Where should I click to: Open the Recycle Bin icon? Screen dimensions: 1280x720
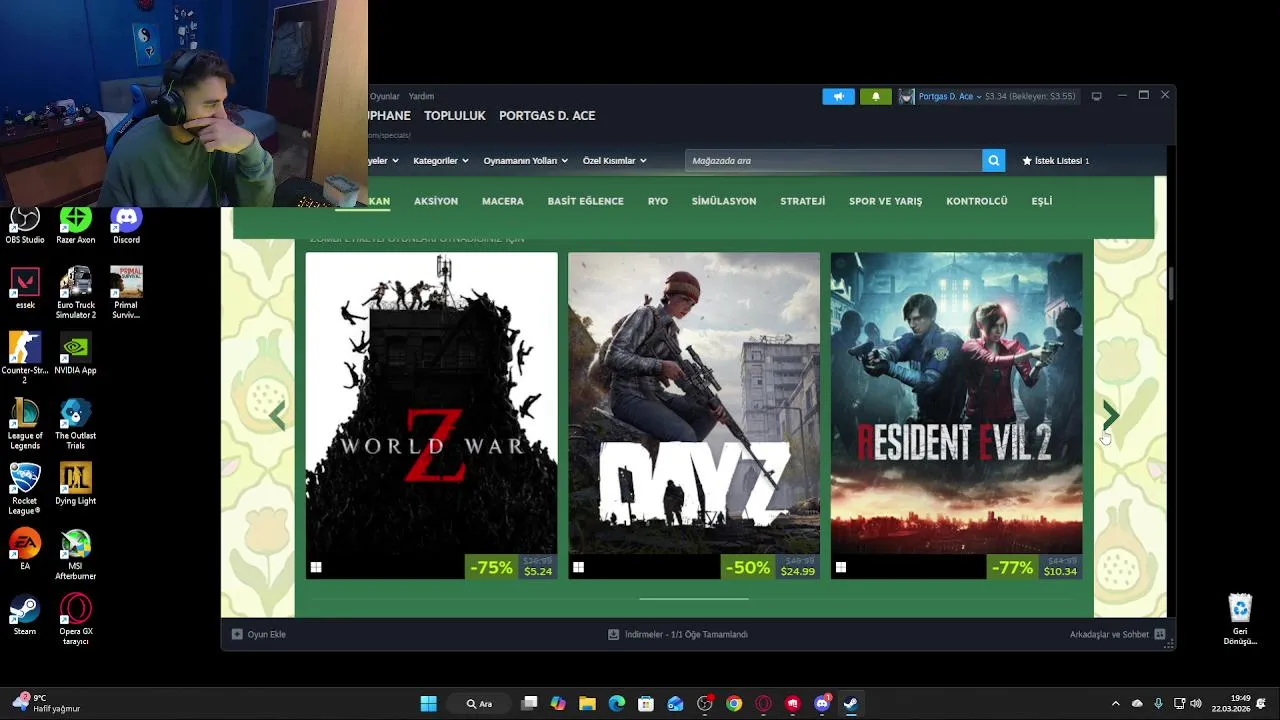click(1240, 619)
